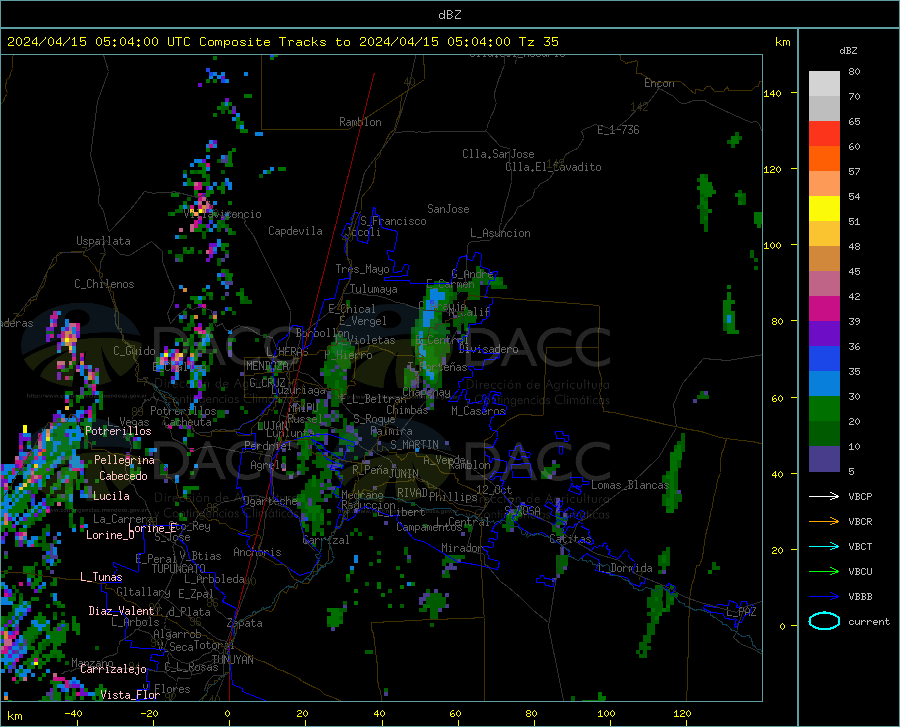This screenshot has width=900, height=727.
Task: Click the dBZ title at top
Action: (x=449, y=15)
